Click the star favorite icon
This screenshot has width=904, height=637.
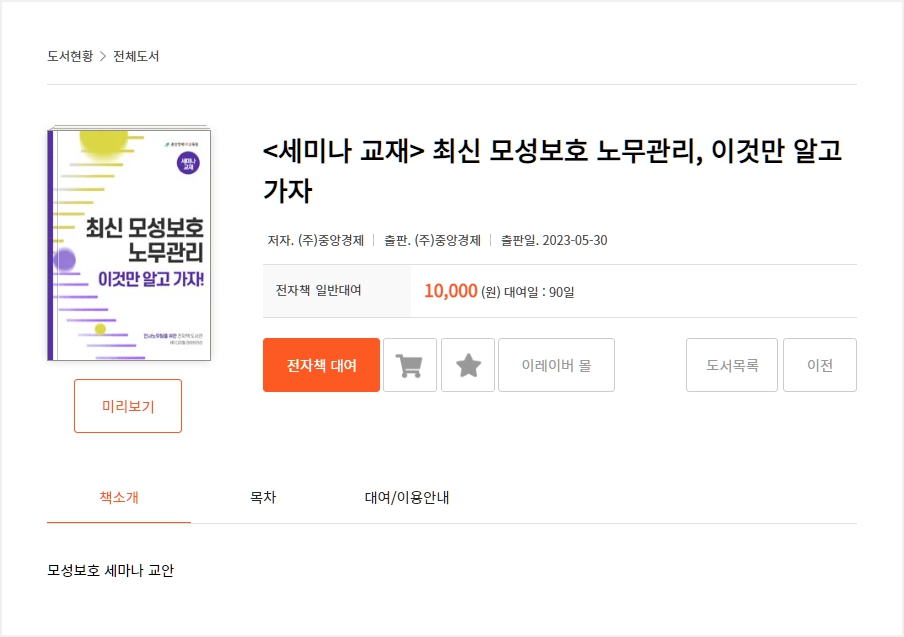[x=468, y=365]
